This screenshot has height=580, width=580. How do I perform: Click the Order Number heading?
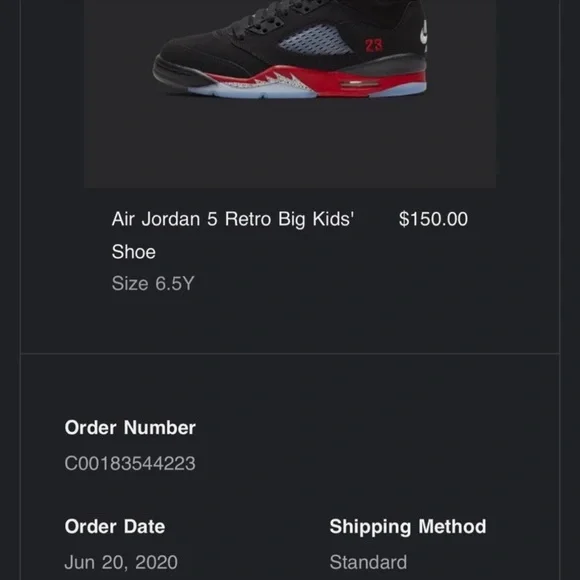[x=130, y=428]
